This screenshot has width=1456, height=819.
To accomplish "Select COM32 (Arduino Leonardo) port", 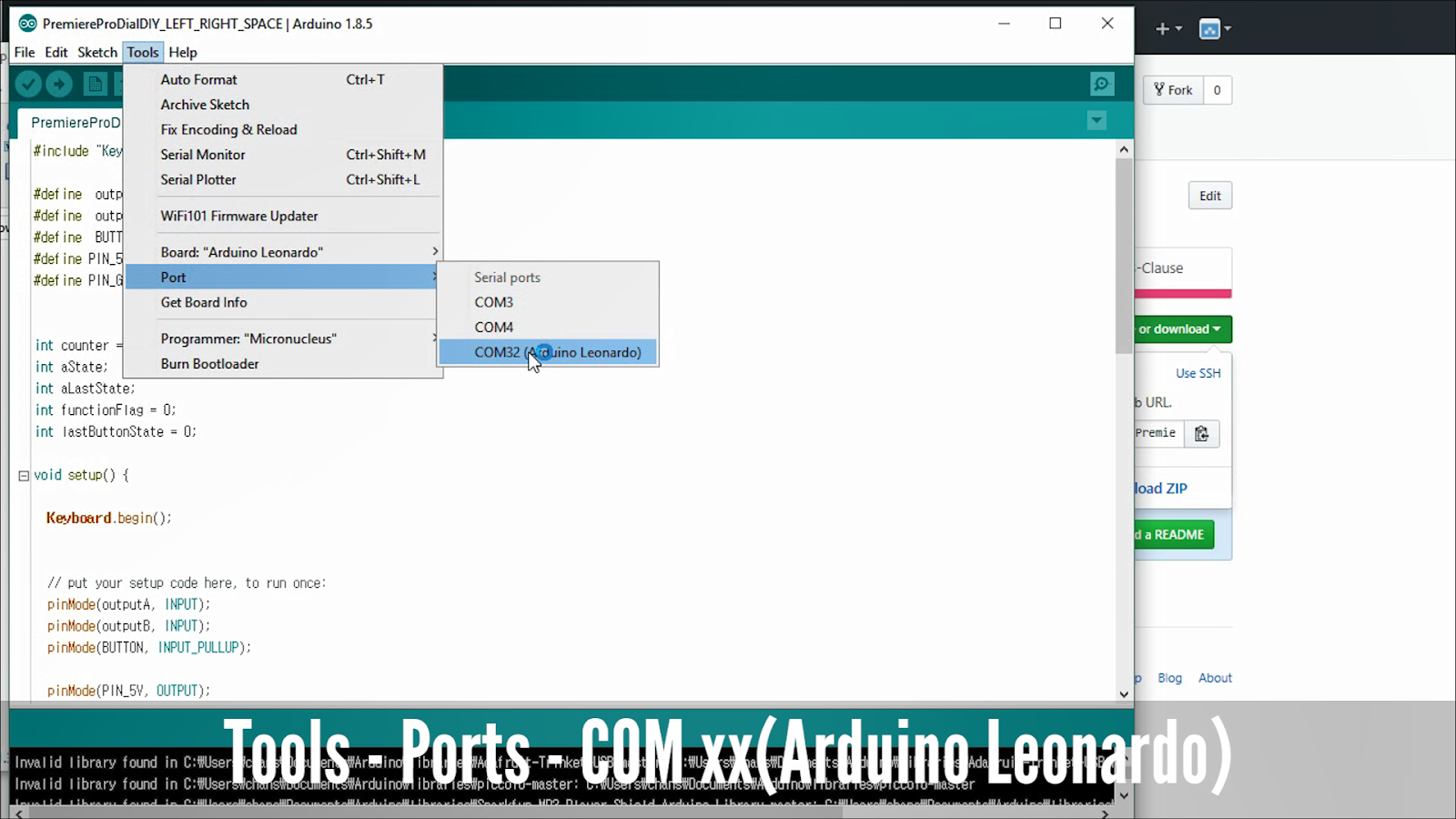I will pos(548,352).
